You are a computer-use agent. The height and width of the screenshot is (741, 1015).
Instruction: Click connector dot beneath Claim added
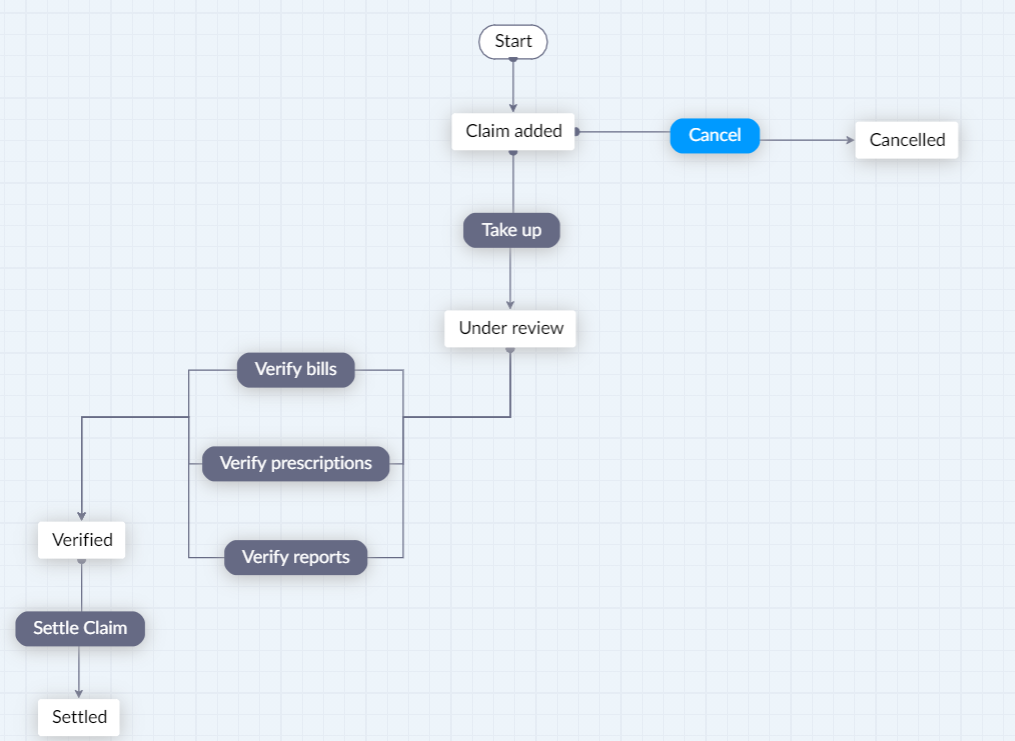click(x=513, y=152)
